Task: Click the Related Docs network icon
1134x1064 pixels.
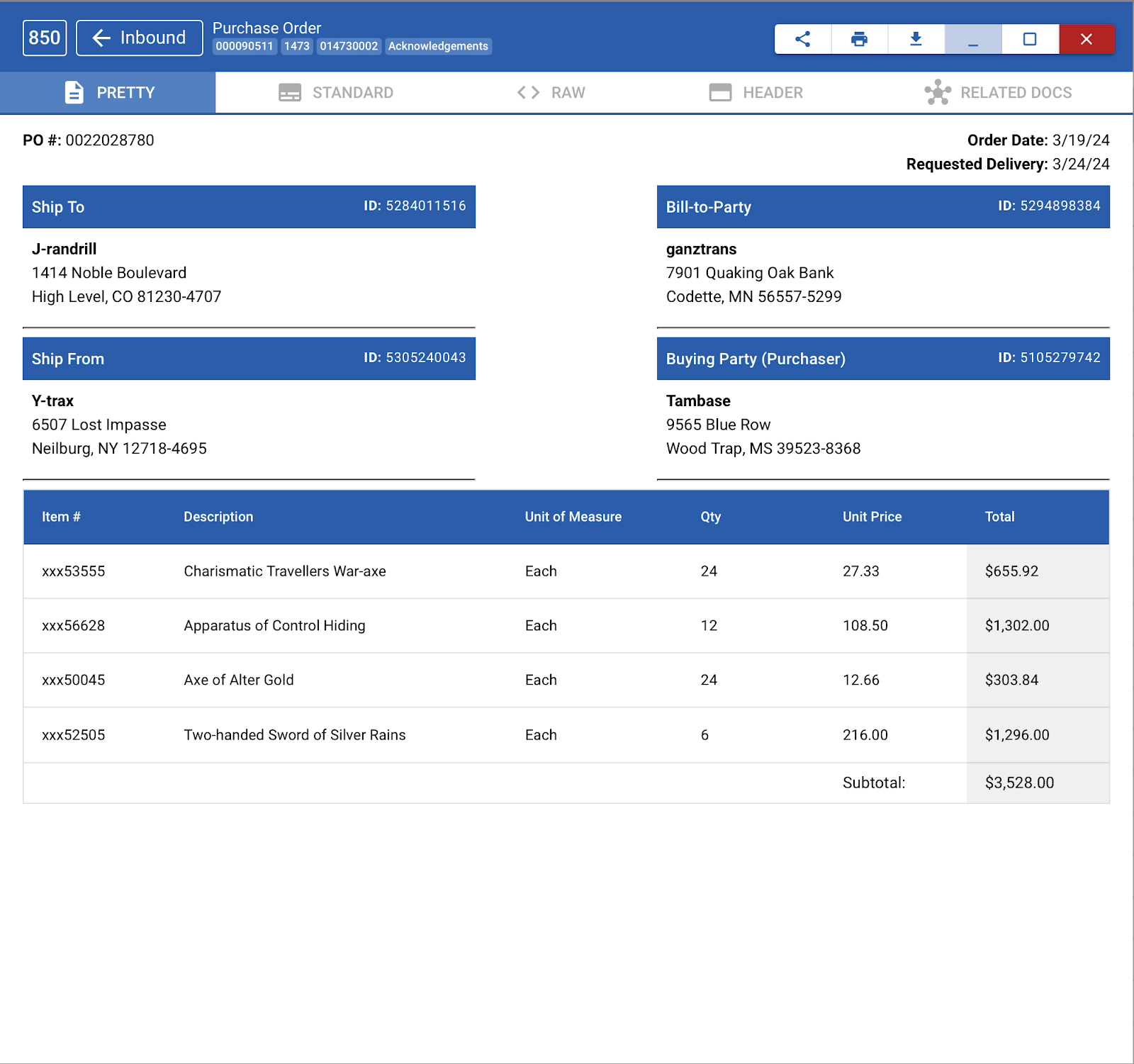Action: [937, 92]
